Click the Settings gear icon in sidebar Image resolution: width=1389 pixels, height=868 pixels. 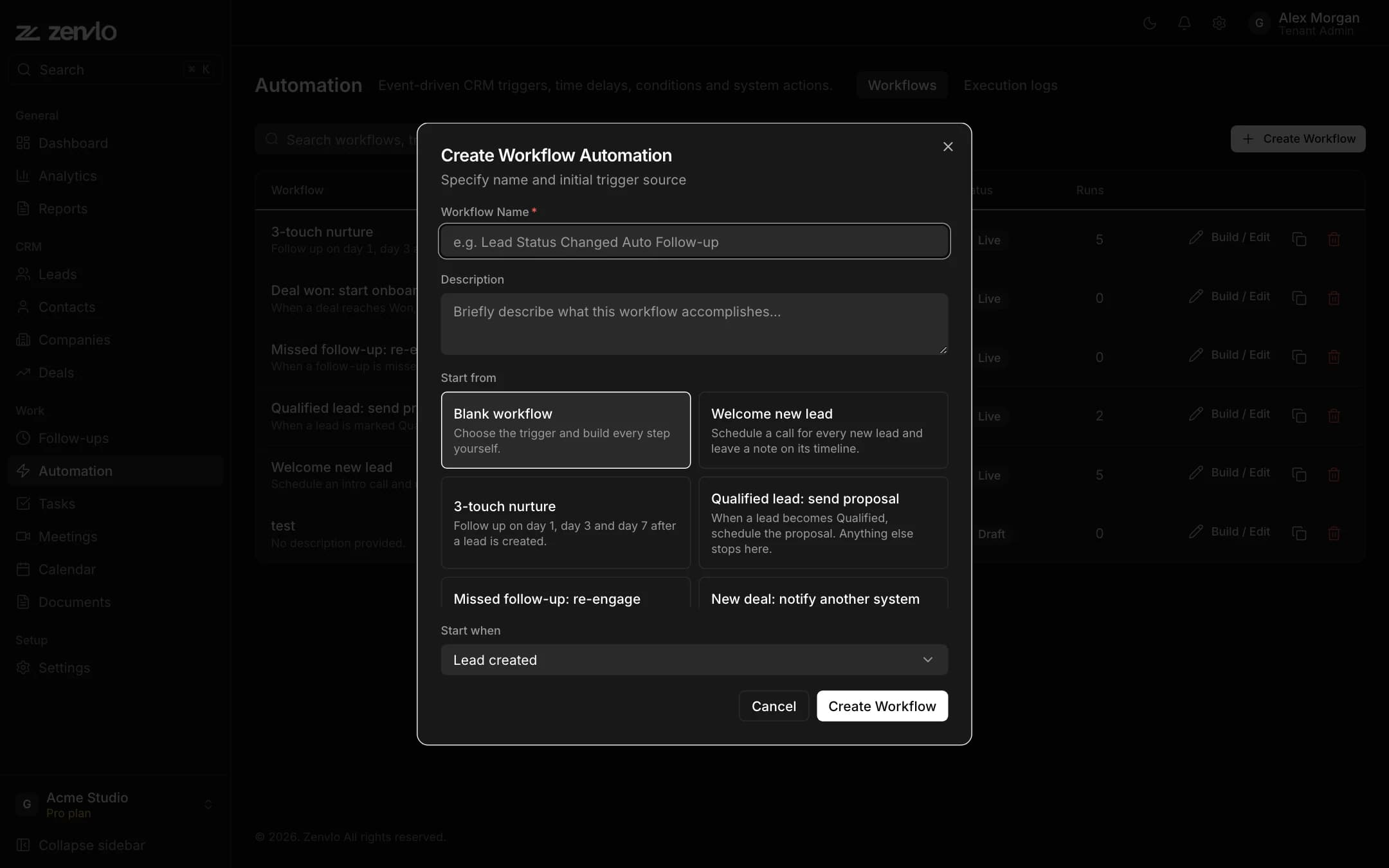point(23,667)
